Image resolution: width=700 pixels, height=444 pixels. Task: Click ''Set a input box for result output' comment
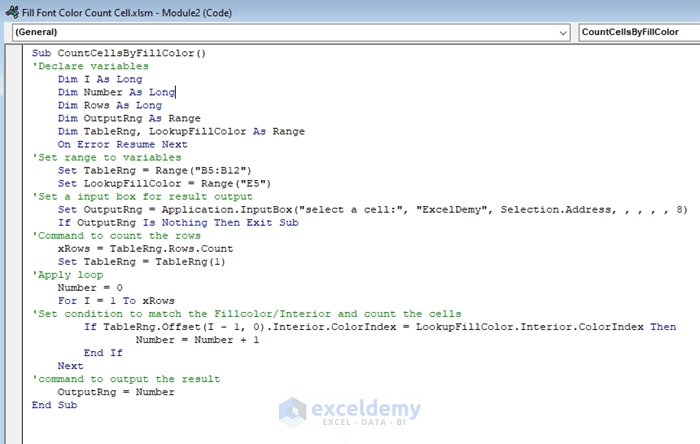[x=142, y=196]
